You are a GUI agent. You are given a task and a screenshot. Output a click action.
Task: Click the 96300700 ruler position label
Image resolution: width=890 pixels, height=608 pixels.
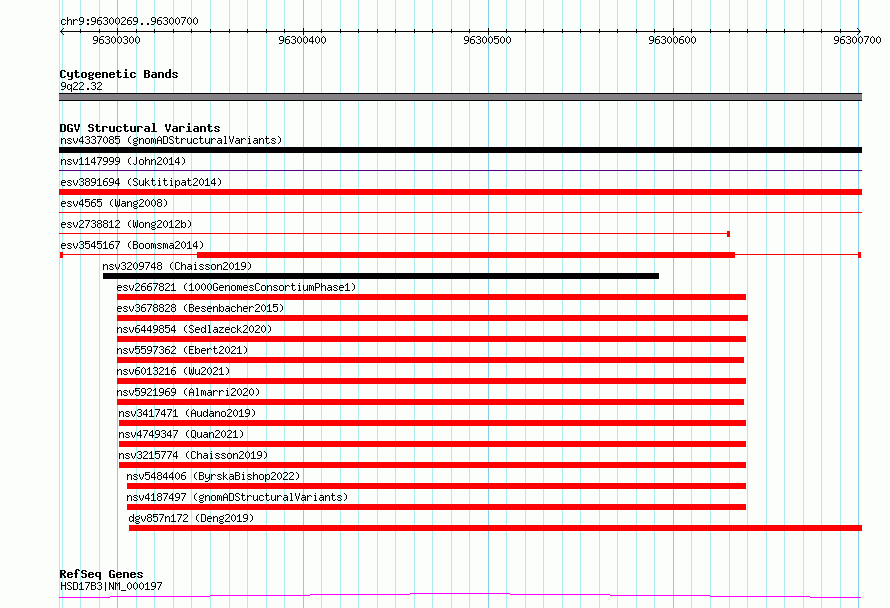(858, 40)
